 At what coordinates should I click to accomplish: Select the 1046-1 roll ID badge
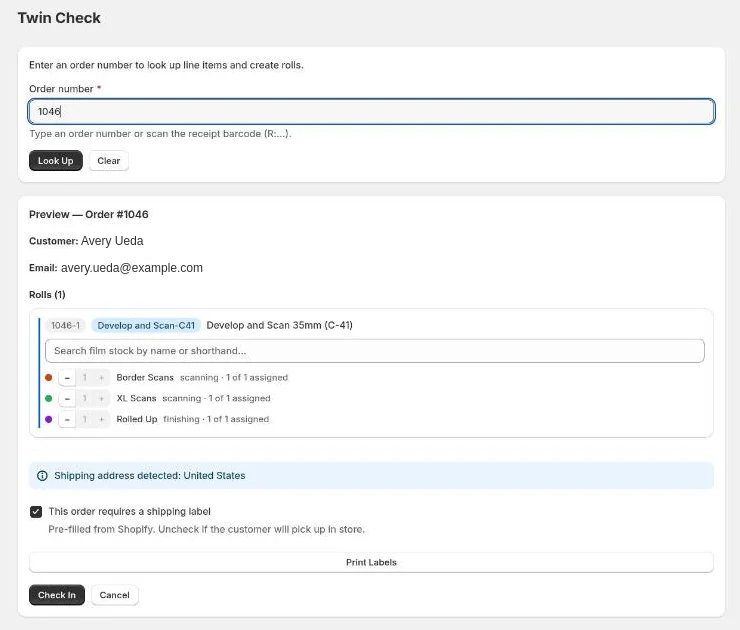pyautogui.click(x=65, y=325)
